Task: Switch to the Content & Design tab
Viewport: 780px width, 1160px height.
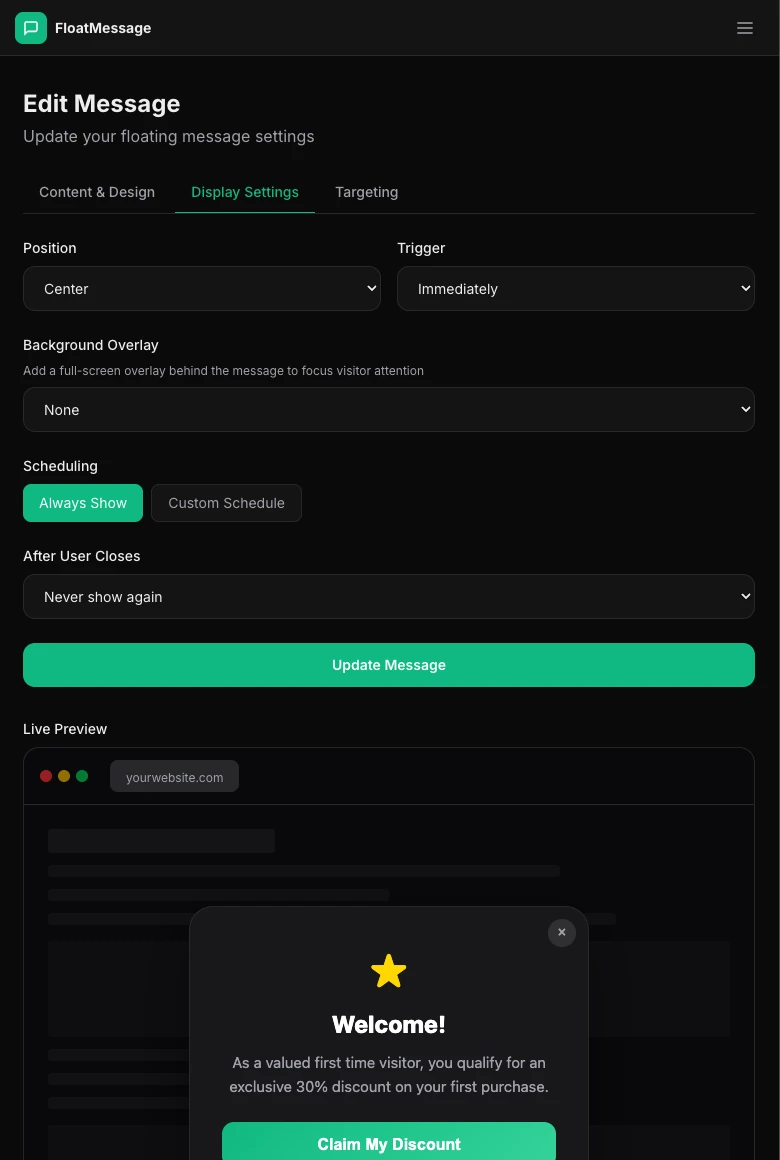Action: (97, 192)
